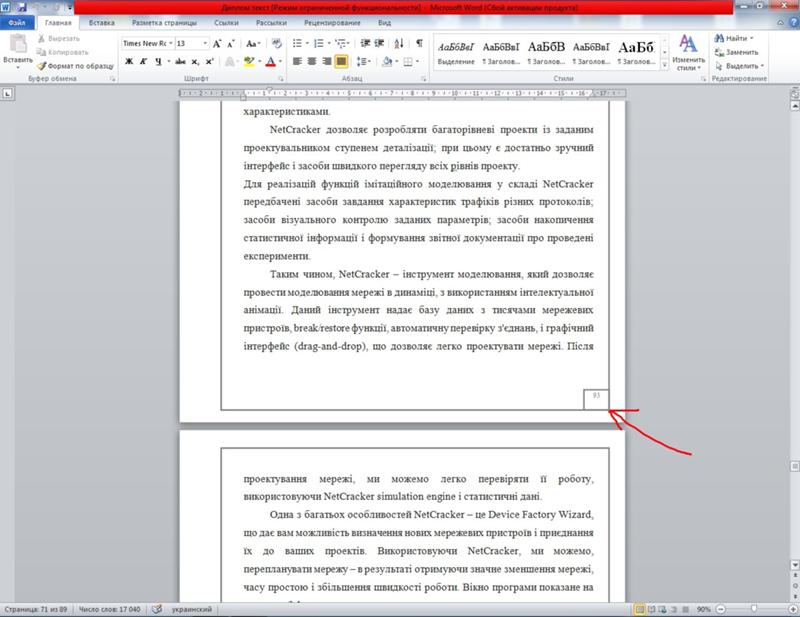Toggle justify alignment

tap(341, 62)
